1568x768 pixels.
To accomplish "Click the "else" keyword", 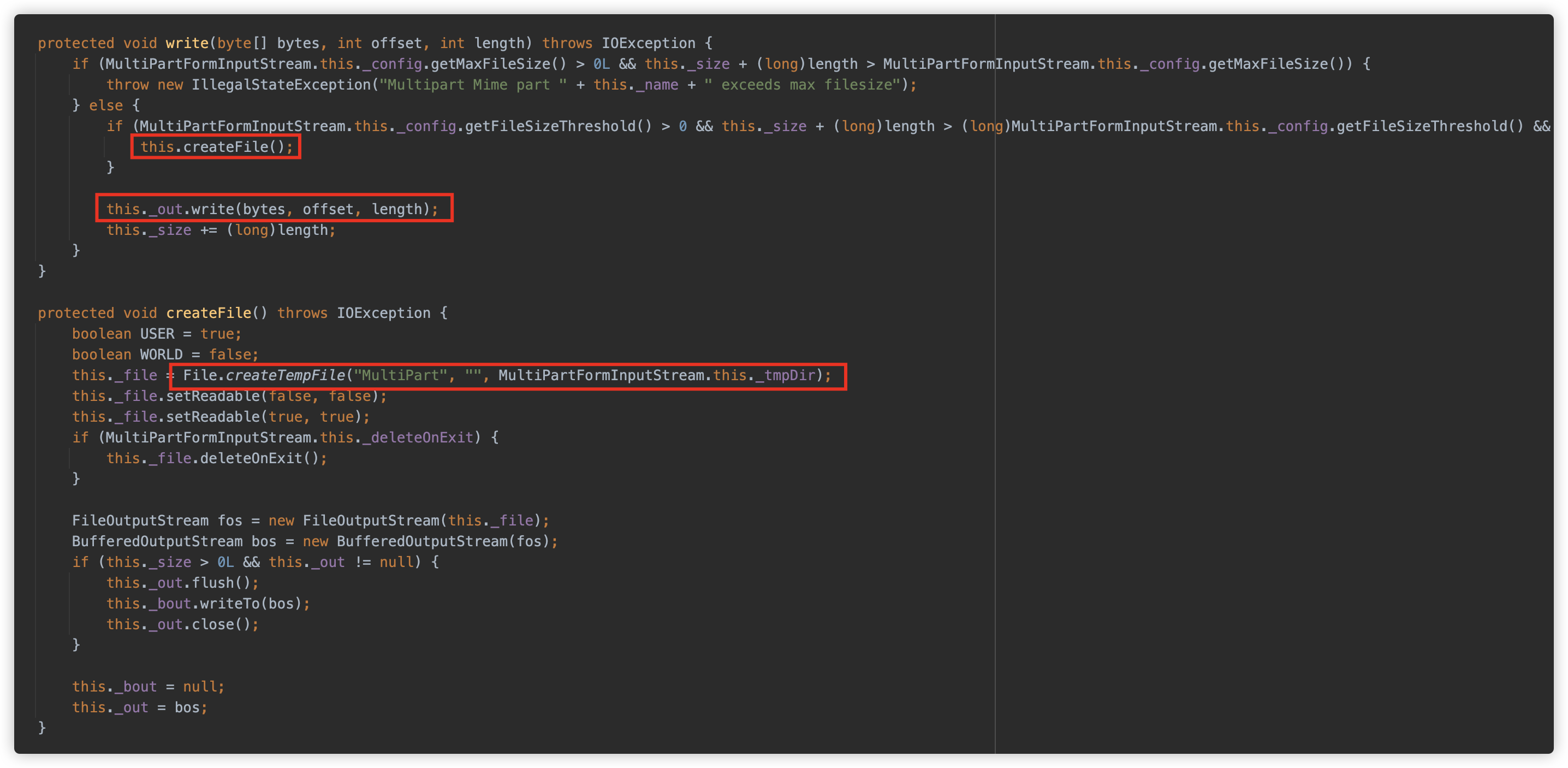I will (x=106, y=105).
